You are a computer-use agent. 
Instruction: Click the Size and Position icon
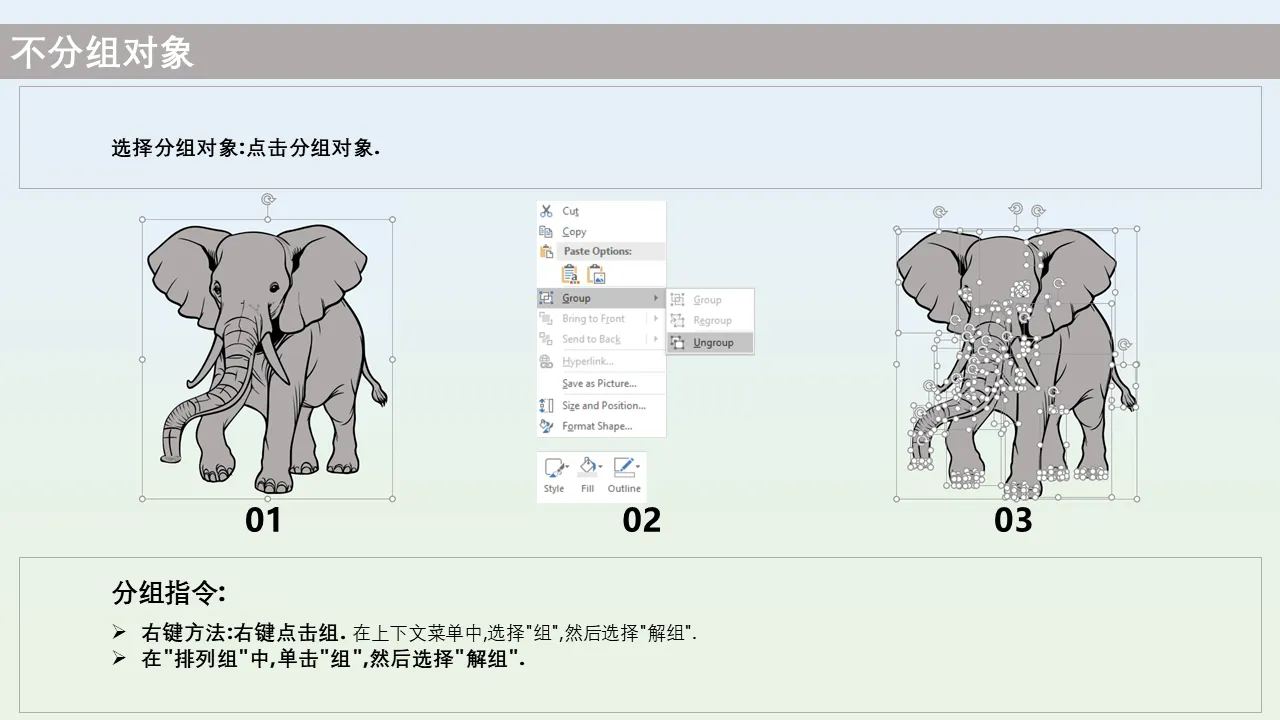[546, 405]
